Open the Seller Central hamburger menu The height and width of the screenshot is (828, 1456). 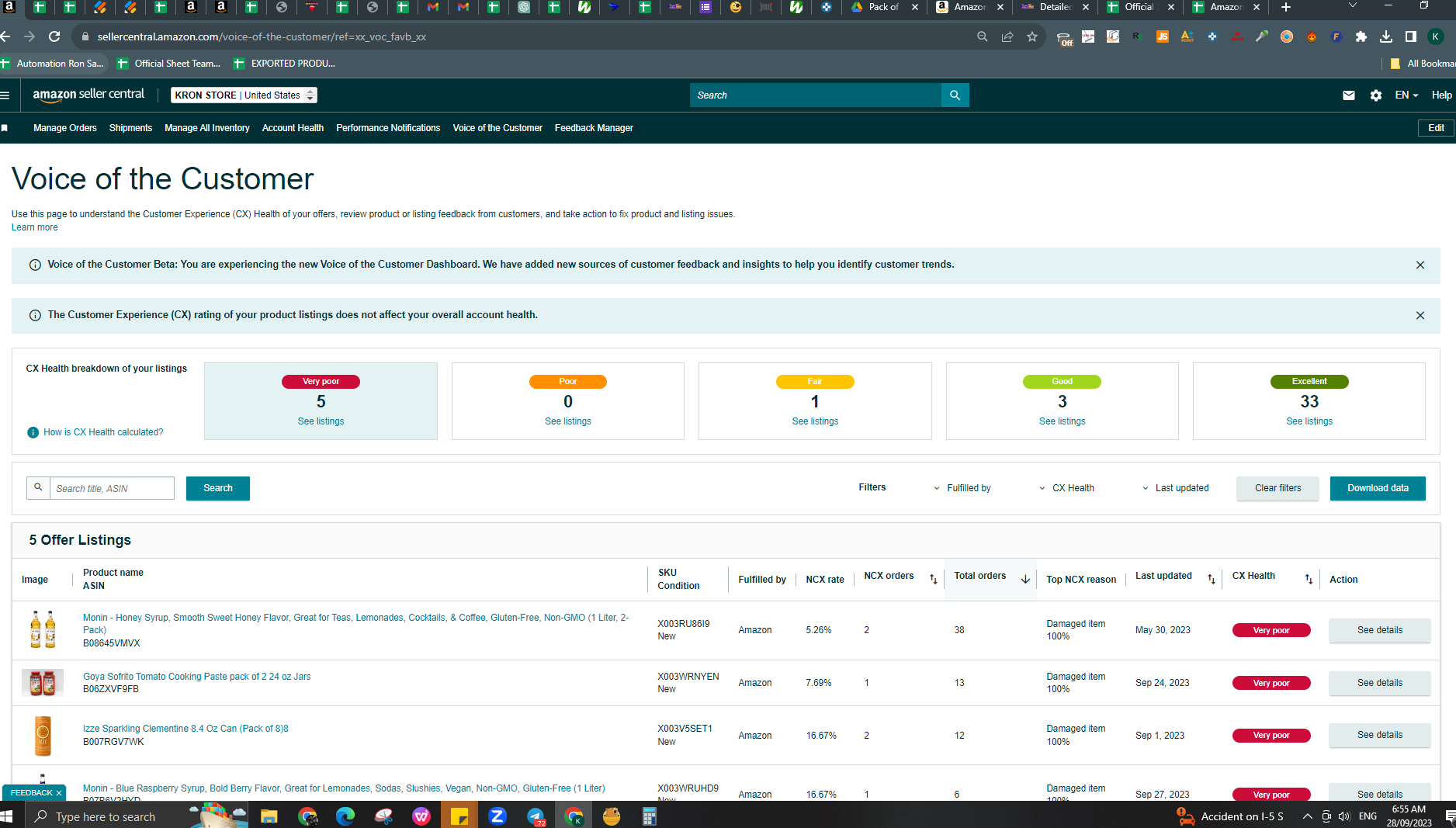pyautogui.click(x=5, y=95)
